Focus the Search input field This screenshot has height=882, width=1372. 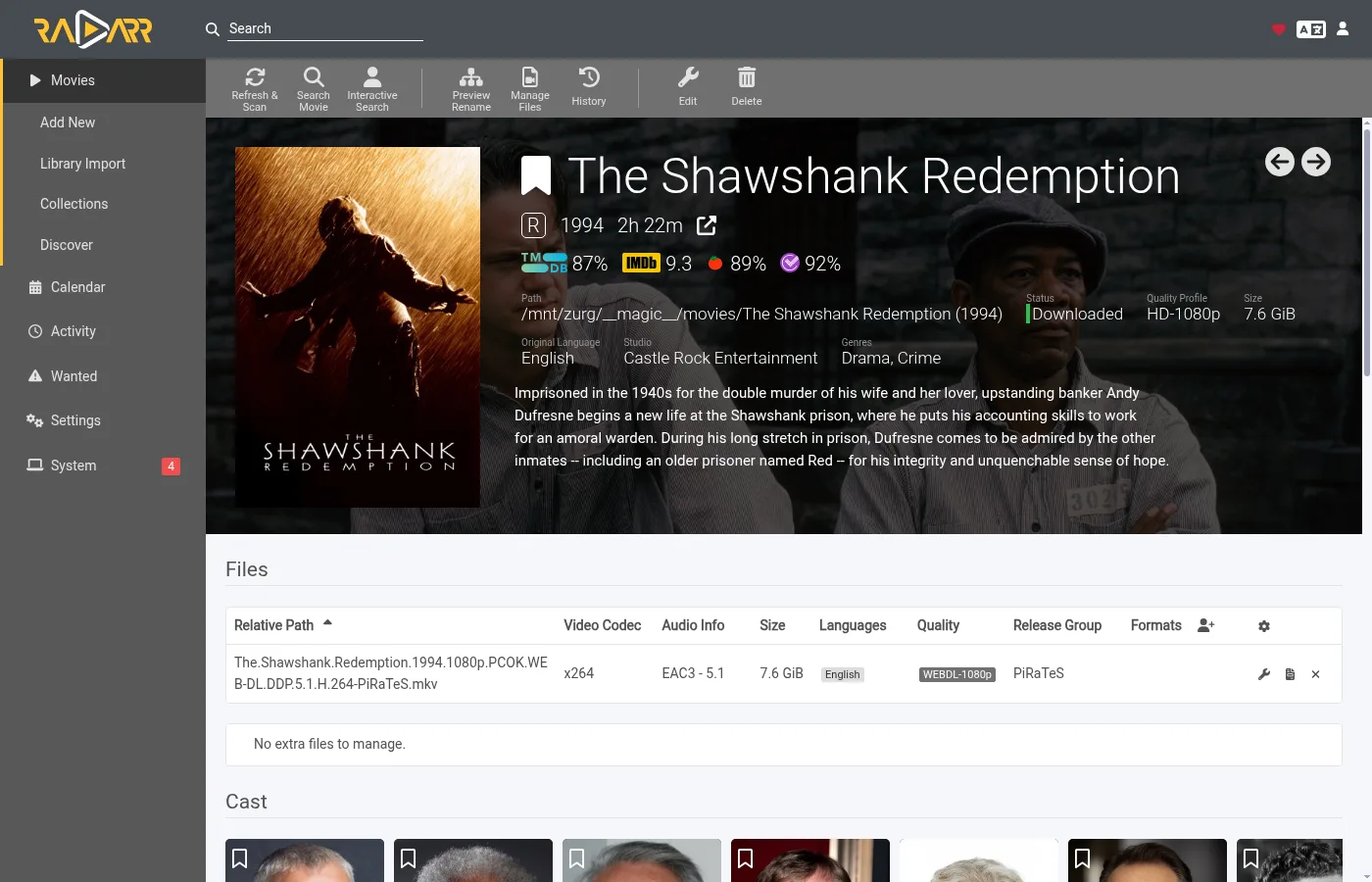[325, 28]
